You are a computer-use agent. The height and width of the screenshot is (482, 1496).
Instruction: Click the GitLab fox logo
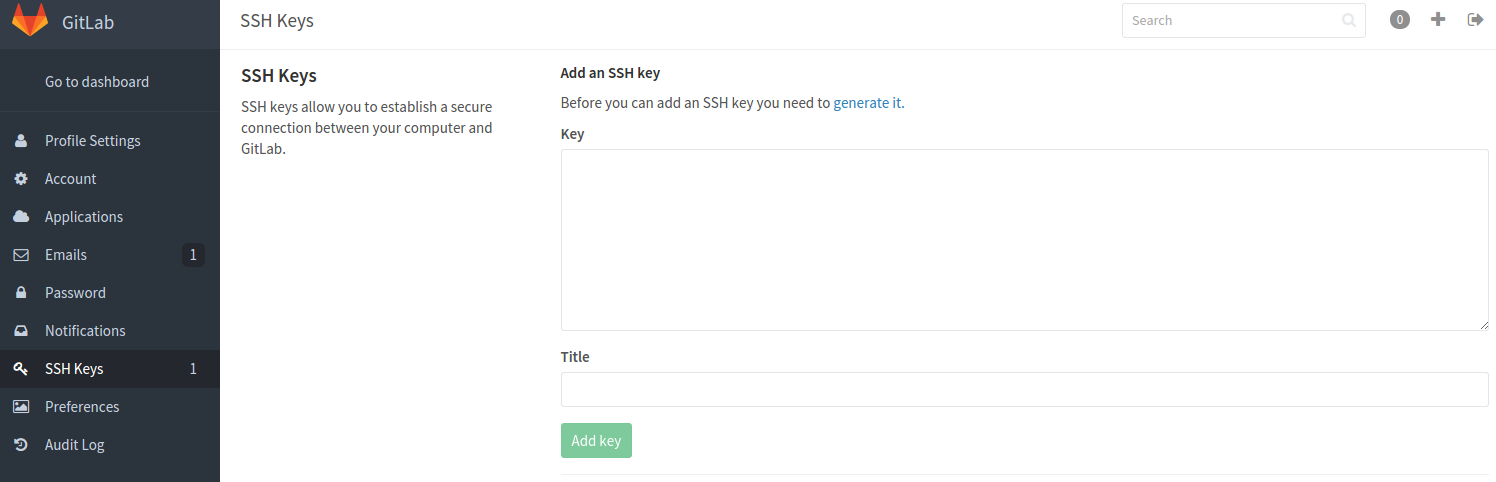coord(30,20)
